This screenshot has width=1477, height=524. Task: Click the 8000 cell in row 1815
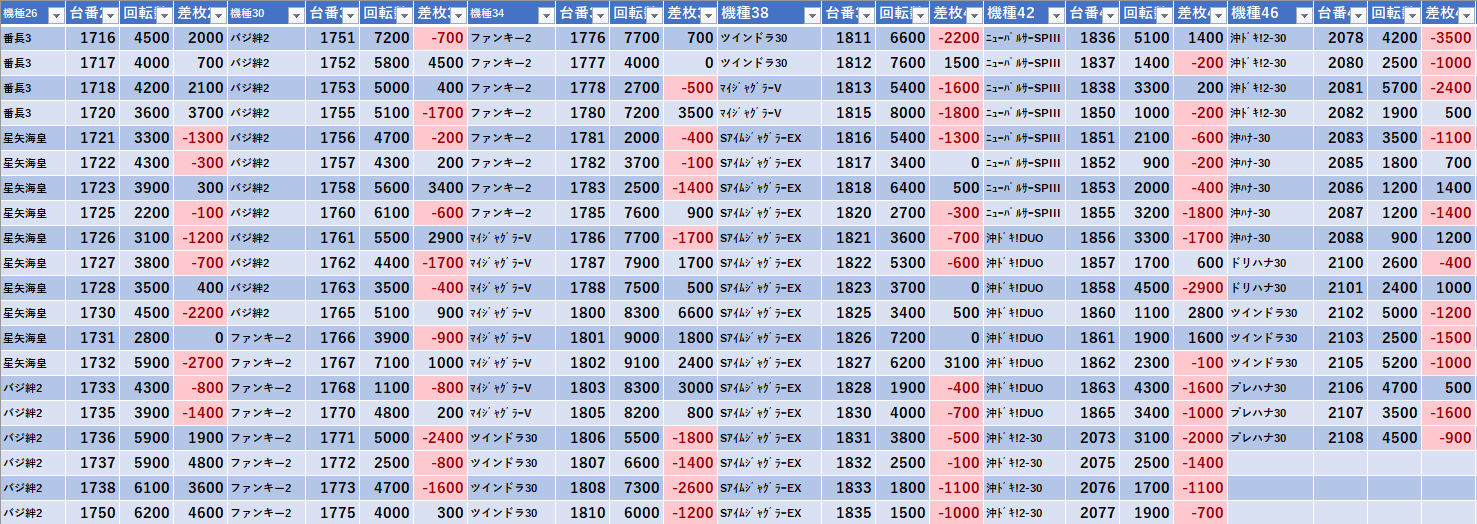click(902, 113)
